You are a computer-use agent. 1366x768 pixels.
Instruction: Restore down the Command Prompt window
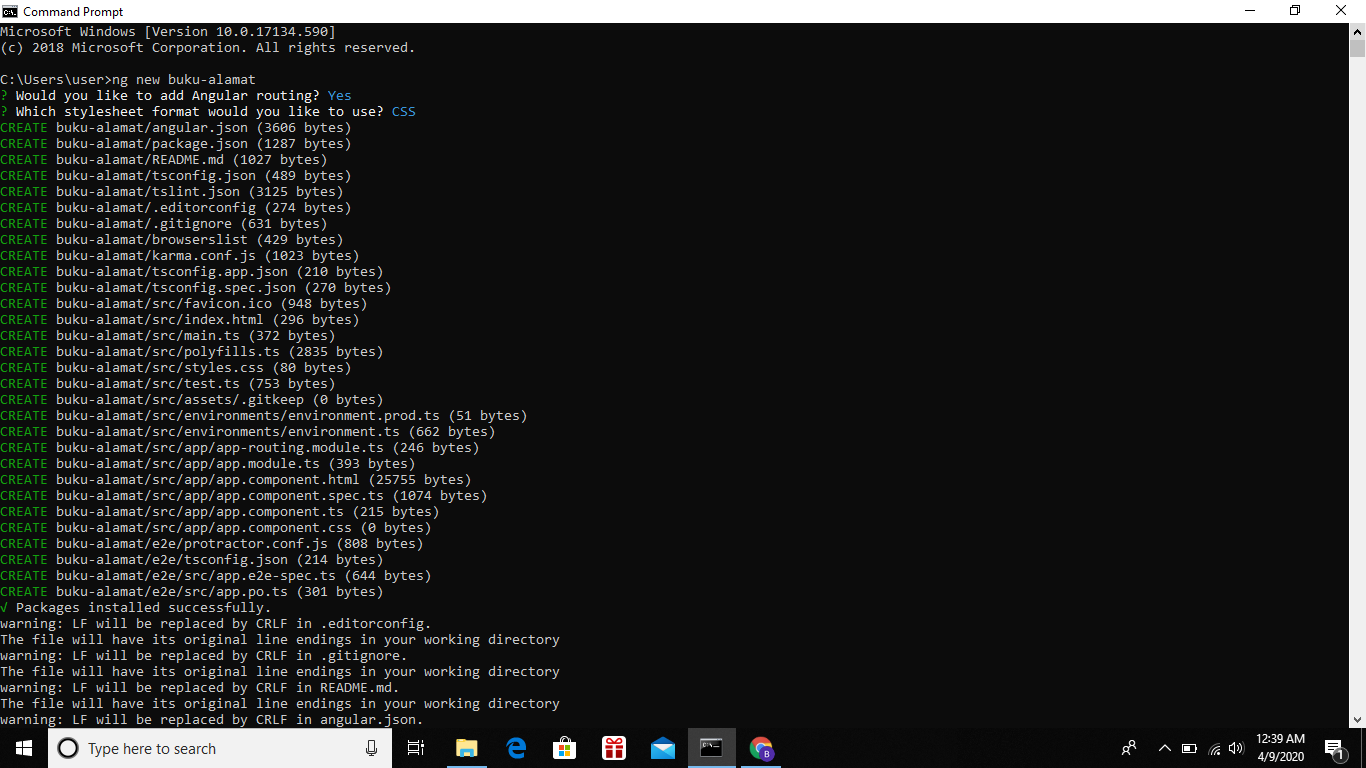pos(1295,11)
